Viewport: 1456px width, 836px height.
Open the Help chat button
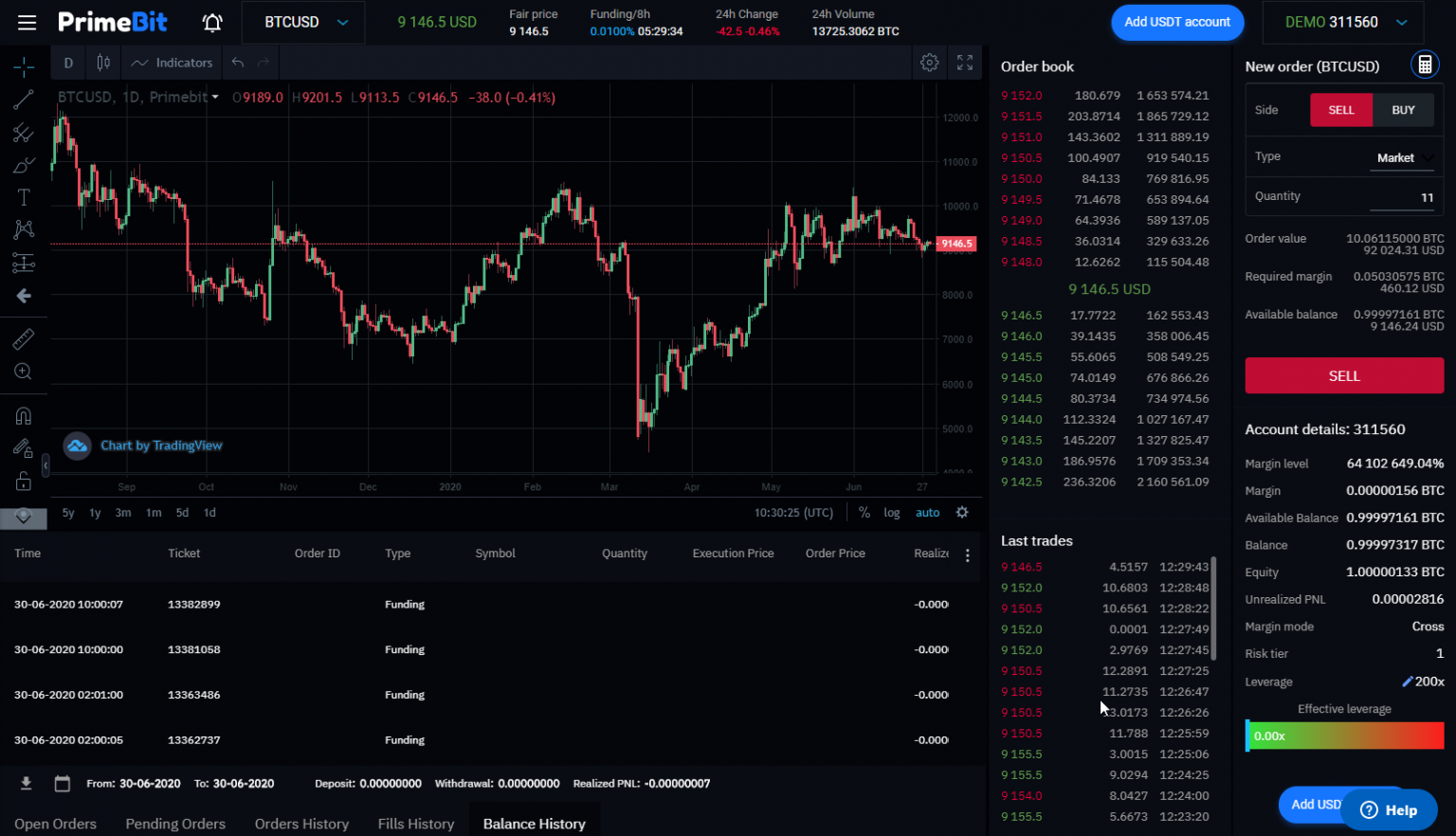(x=1389, y=809)
